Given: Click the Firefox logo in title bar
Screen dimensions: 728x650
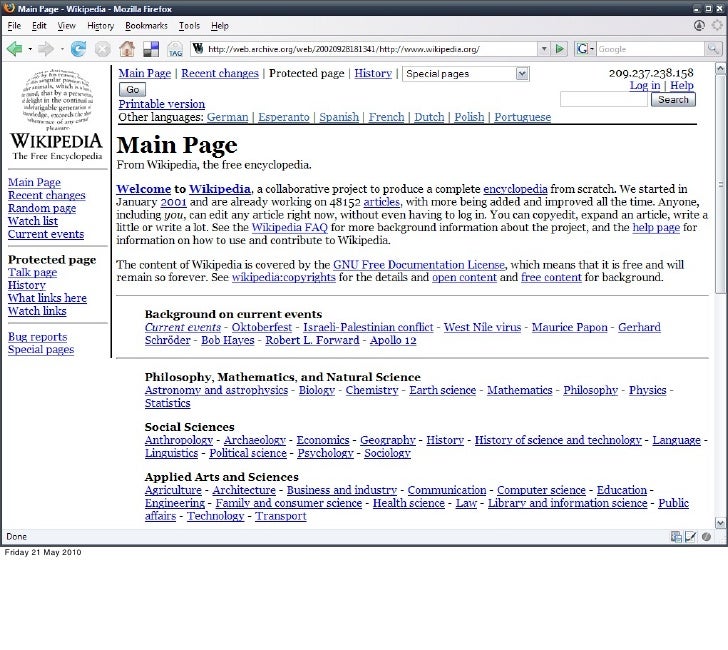Looking at the screenshot, I should [9, 8].
